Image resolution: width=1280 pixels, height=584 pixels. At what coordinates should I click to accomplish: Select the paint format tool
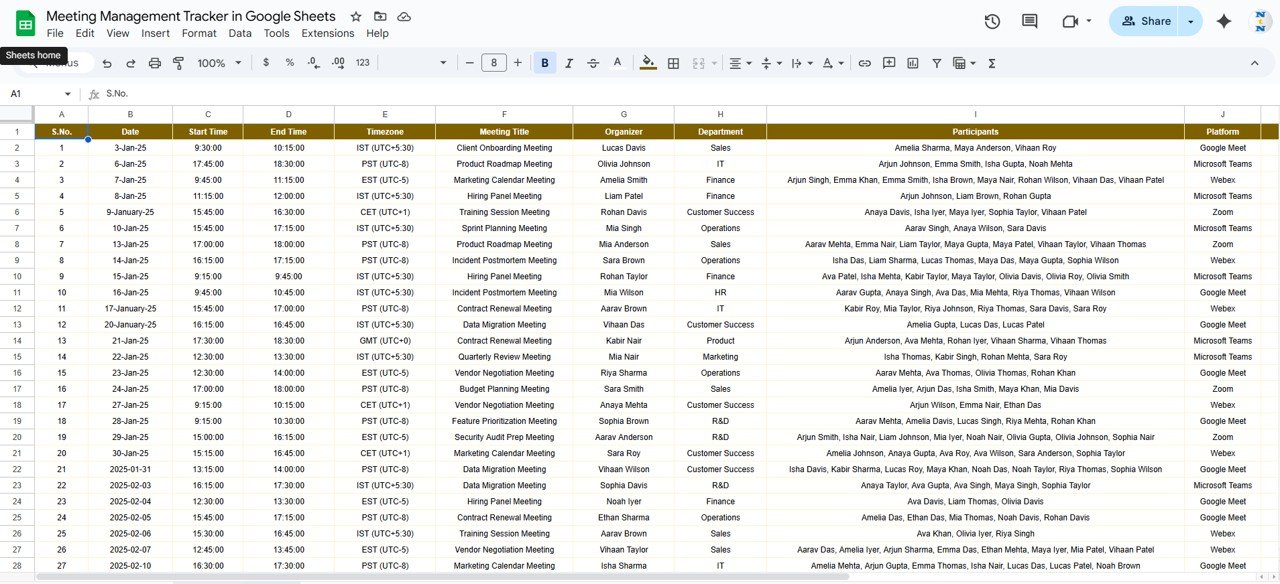coord(178,62)
